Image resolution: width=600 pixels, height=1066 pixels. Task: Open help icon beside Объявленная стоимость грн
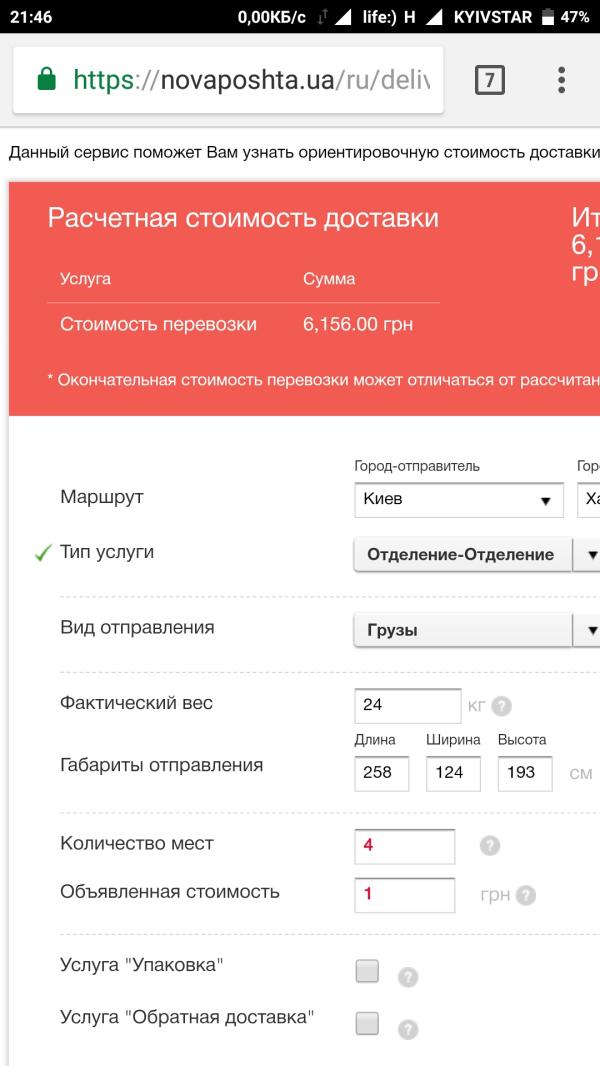pos(526,895)
